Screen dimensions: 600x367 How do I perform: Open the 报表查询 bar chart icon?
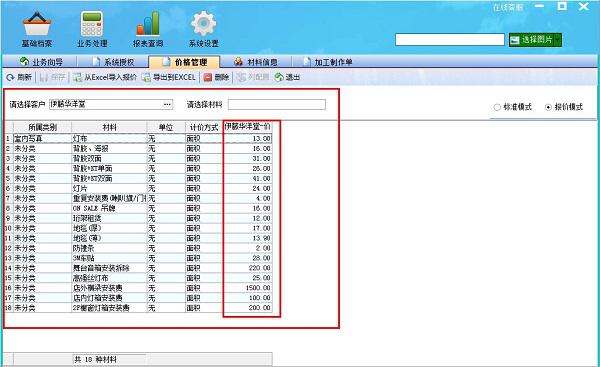(x=148, y=24)
